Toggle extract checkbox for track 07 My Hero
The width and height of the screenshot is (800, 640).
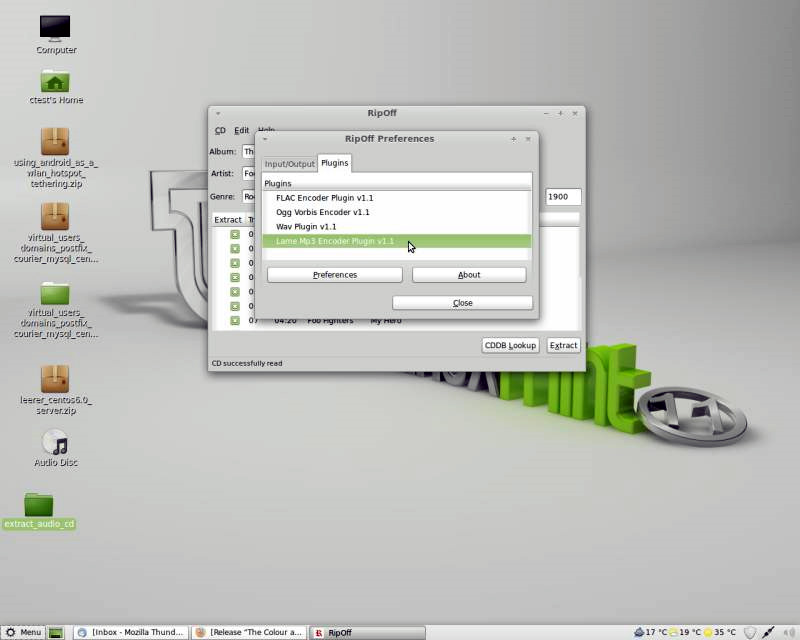coord(235,320)
